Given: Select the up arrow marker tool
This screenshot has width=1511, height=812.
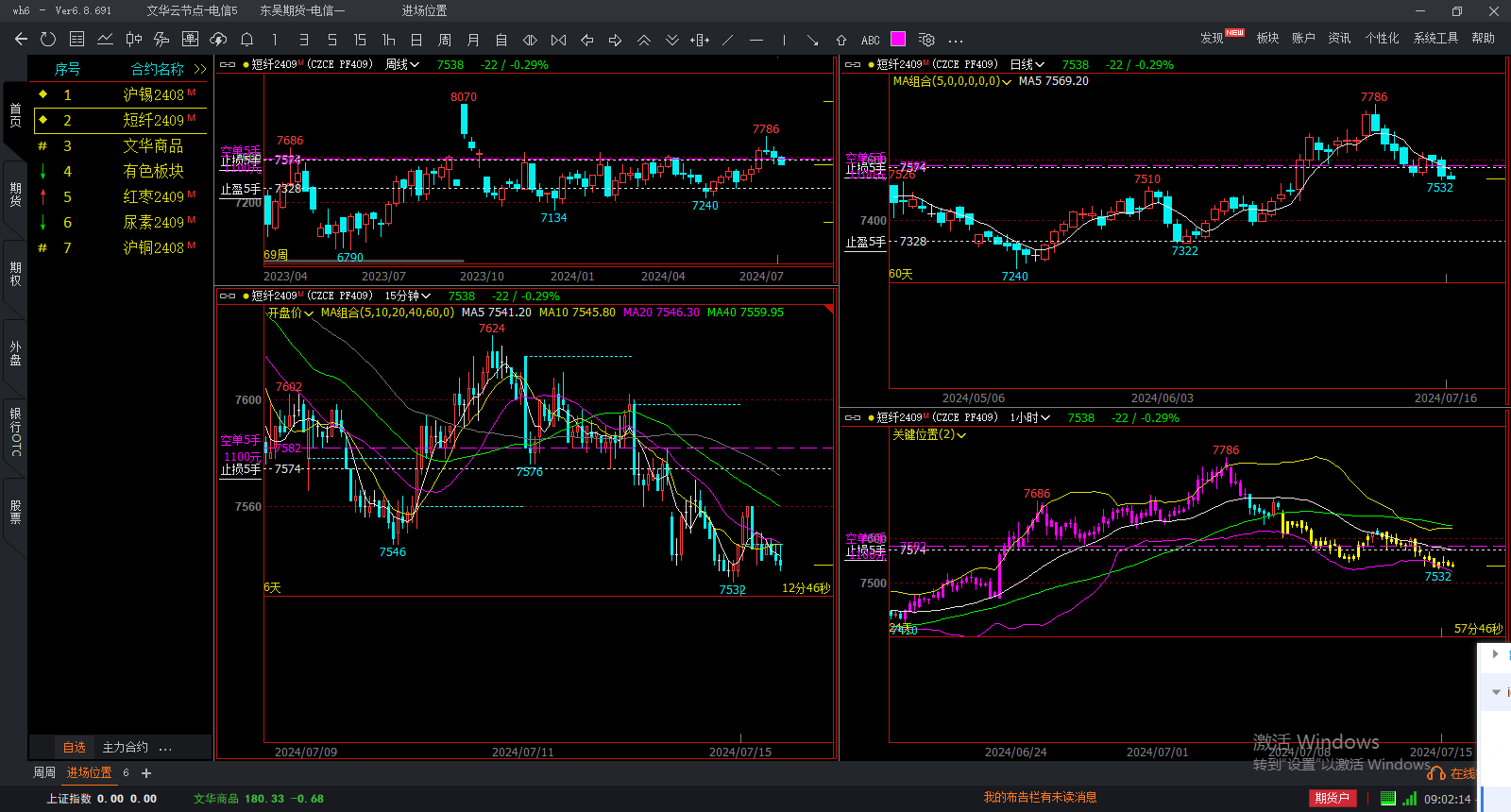Looking at the screenshot, I should (x=840, y=40).
